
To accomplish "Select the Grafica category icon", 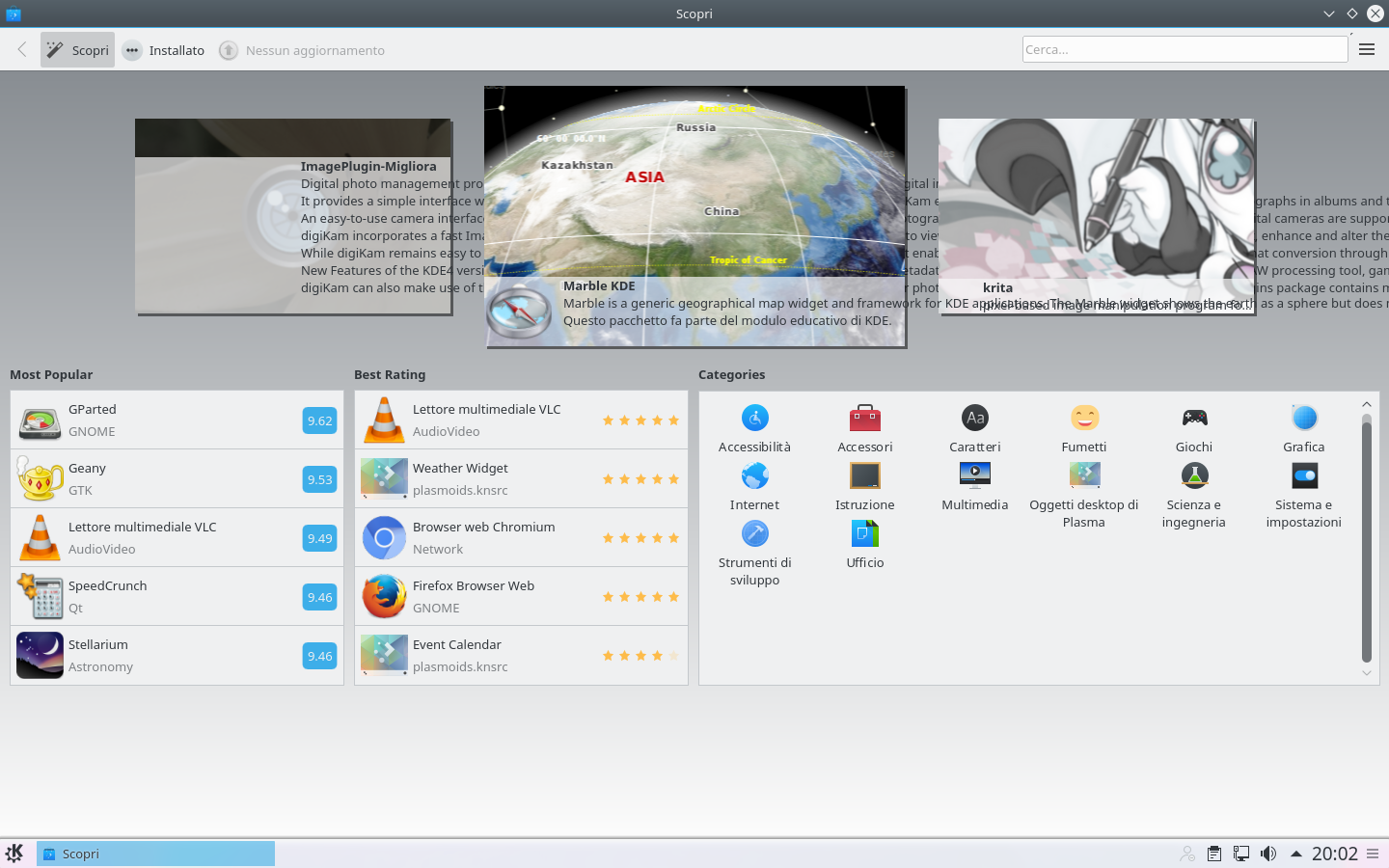I will tap(1303, 419).
